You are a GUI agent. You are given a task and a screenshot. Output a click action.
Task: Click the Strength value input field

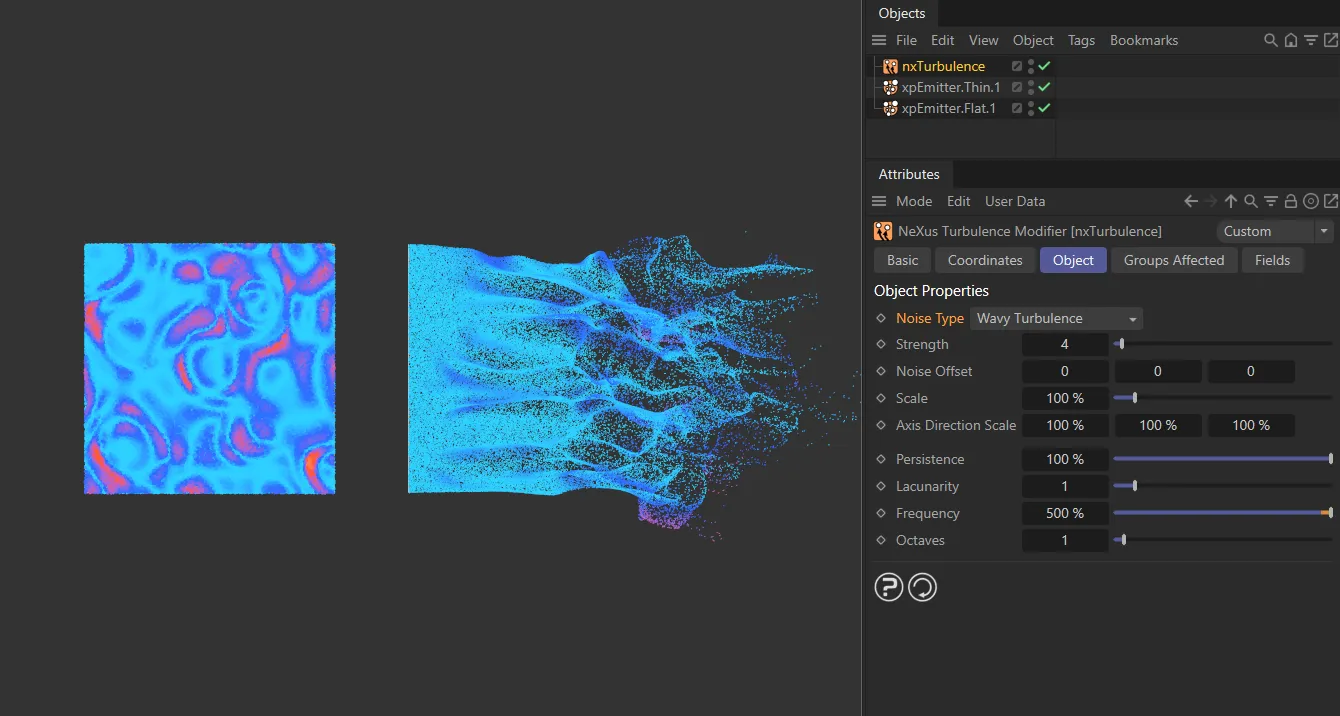click(x=1065, y=344)
